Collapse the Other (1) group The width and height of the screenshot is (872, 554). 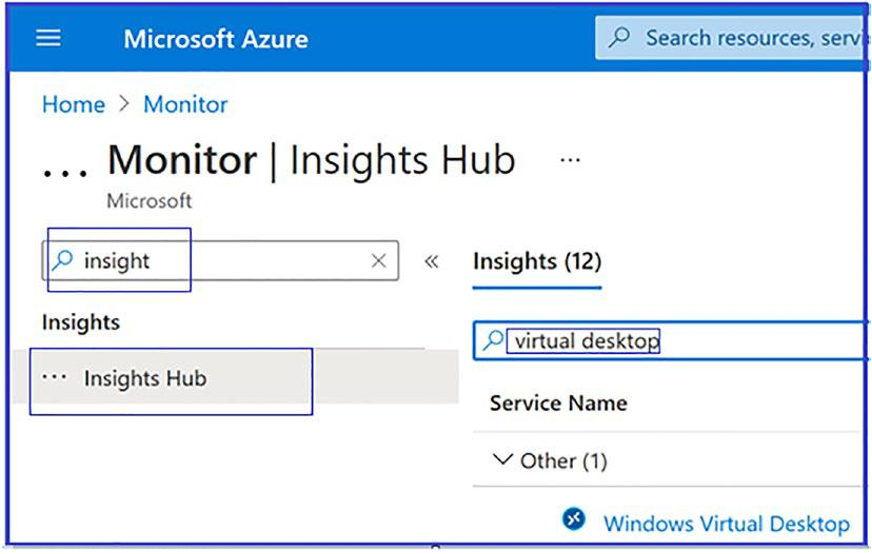[x=503, y=460]
